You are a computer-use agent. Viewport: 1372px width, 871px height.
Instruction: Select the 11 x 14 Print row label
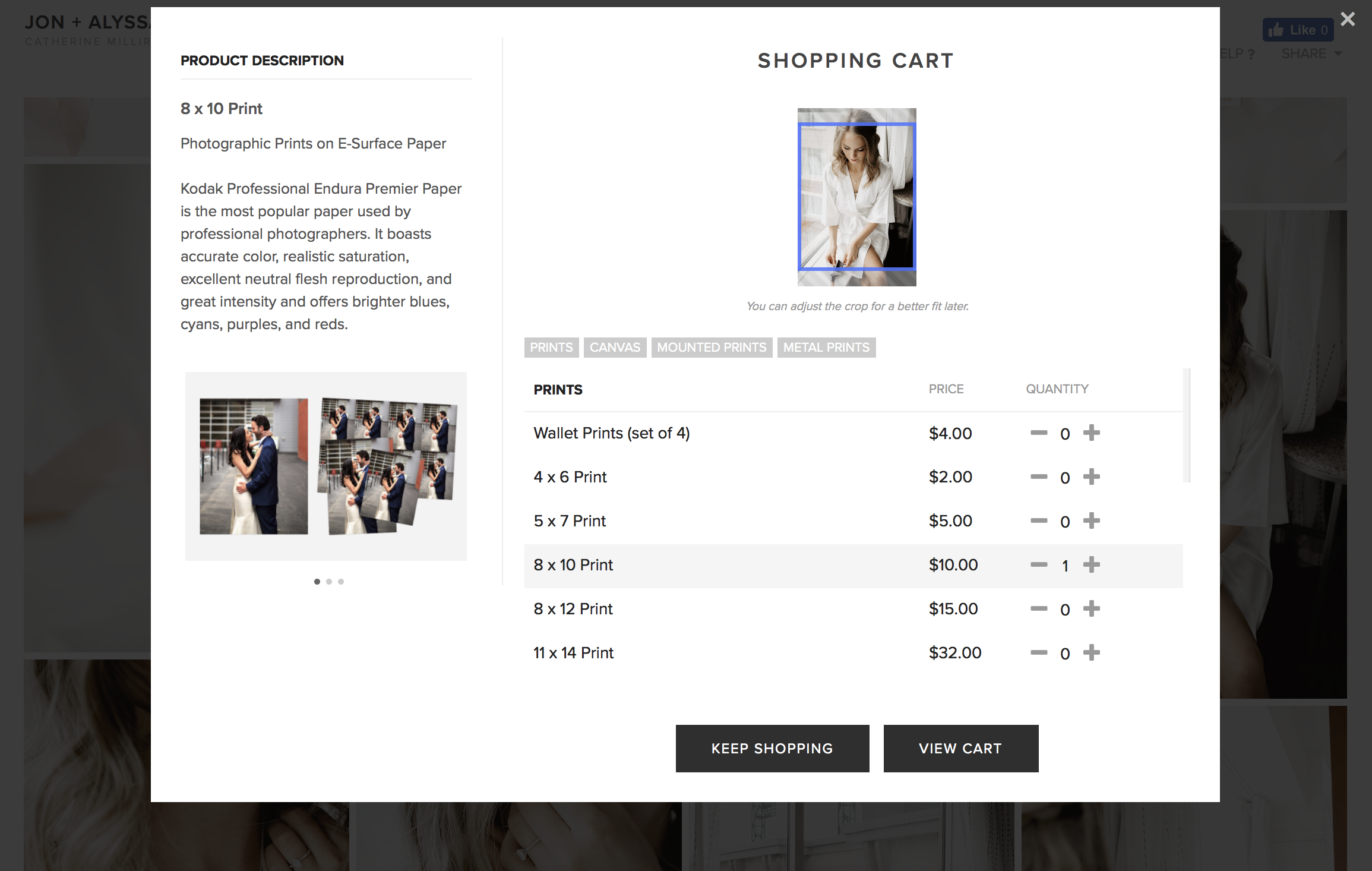(x=573, y=653)
